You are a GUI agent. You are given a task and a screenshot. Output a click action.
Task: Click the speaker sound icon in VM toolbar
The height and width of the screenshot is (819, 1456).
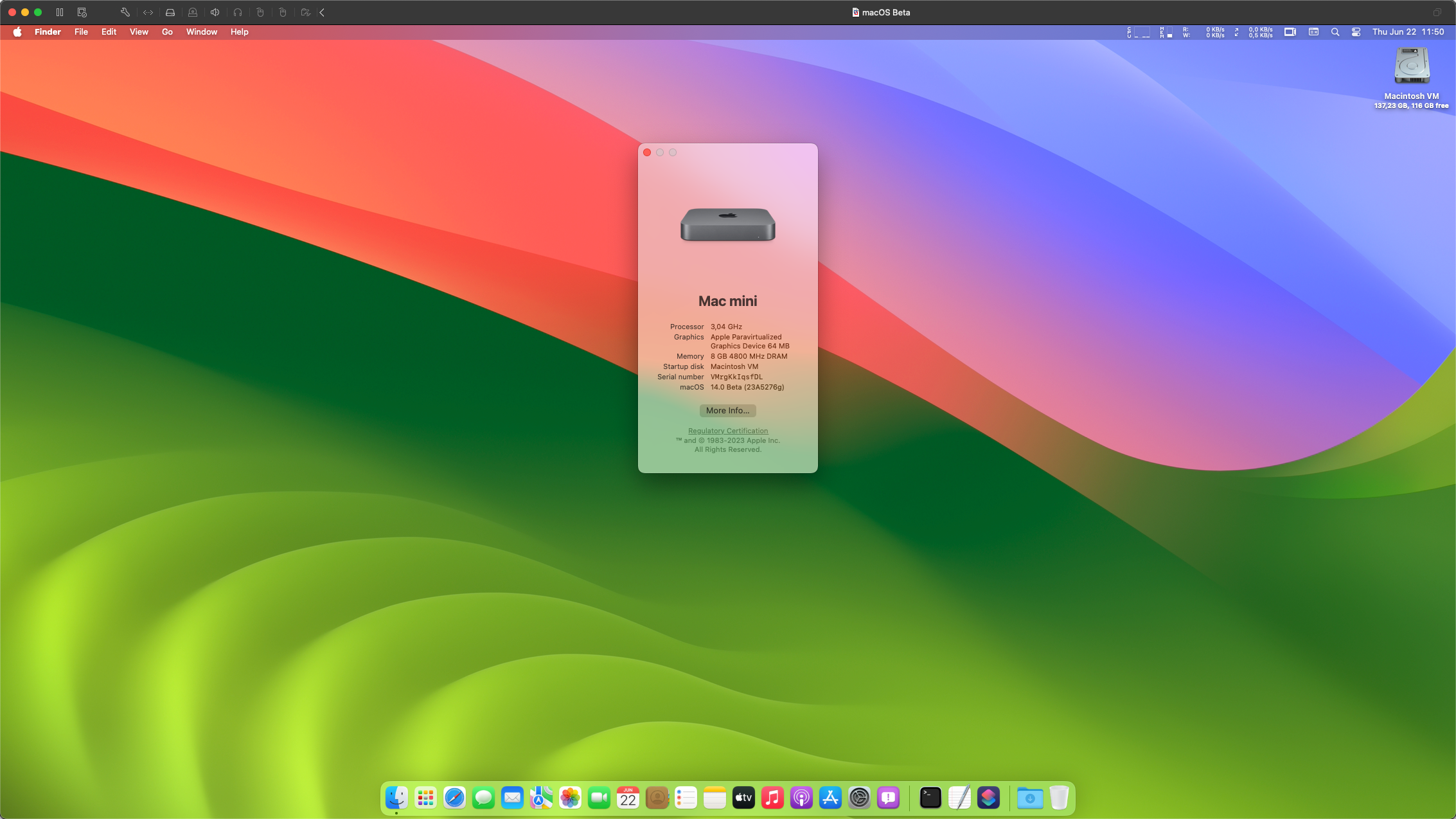click(215, 12)
